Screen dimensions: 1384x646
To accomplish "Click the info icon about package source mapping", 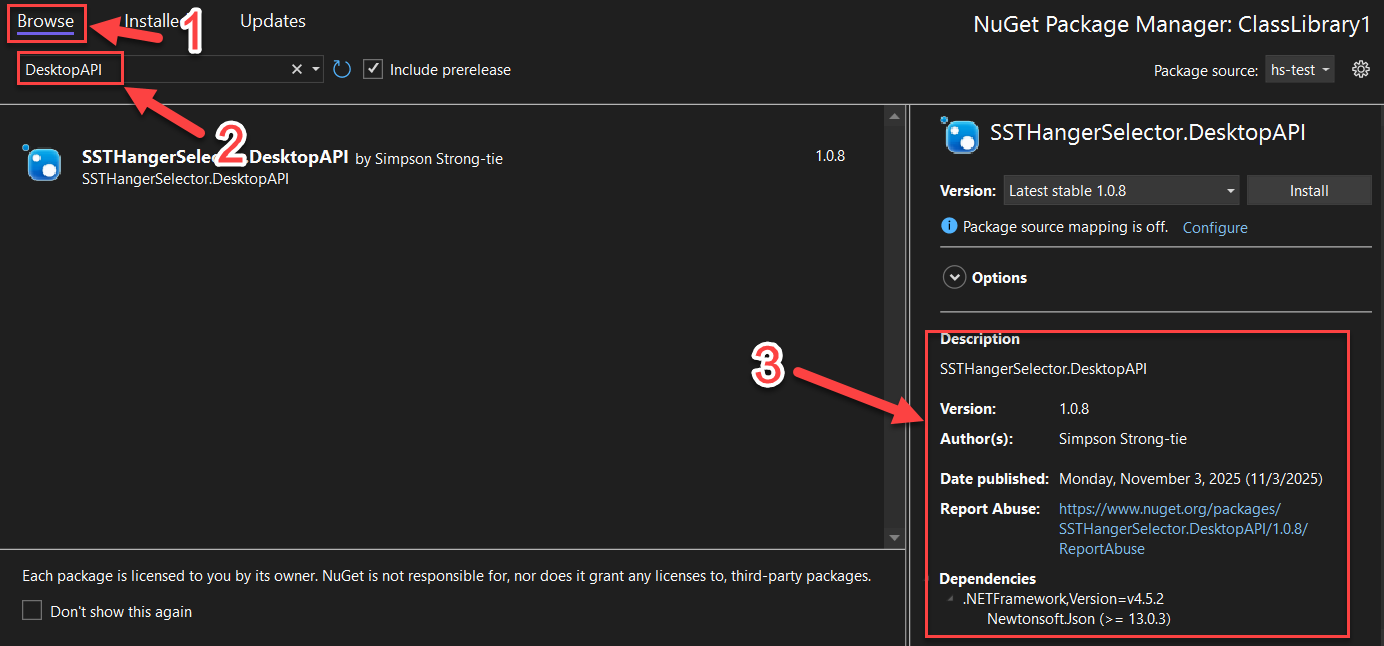I will [x=948, y=226].
